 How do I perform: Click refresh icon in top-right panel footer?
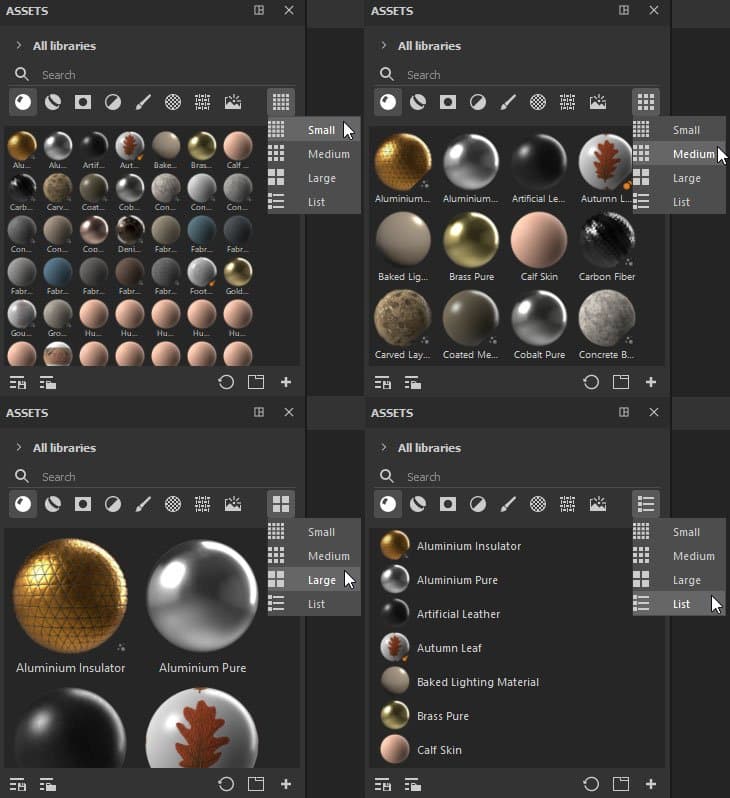[591, 382]
